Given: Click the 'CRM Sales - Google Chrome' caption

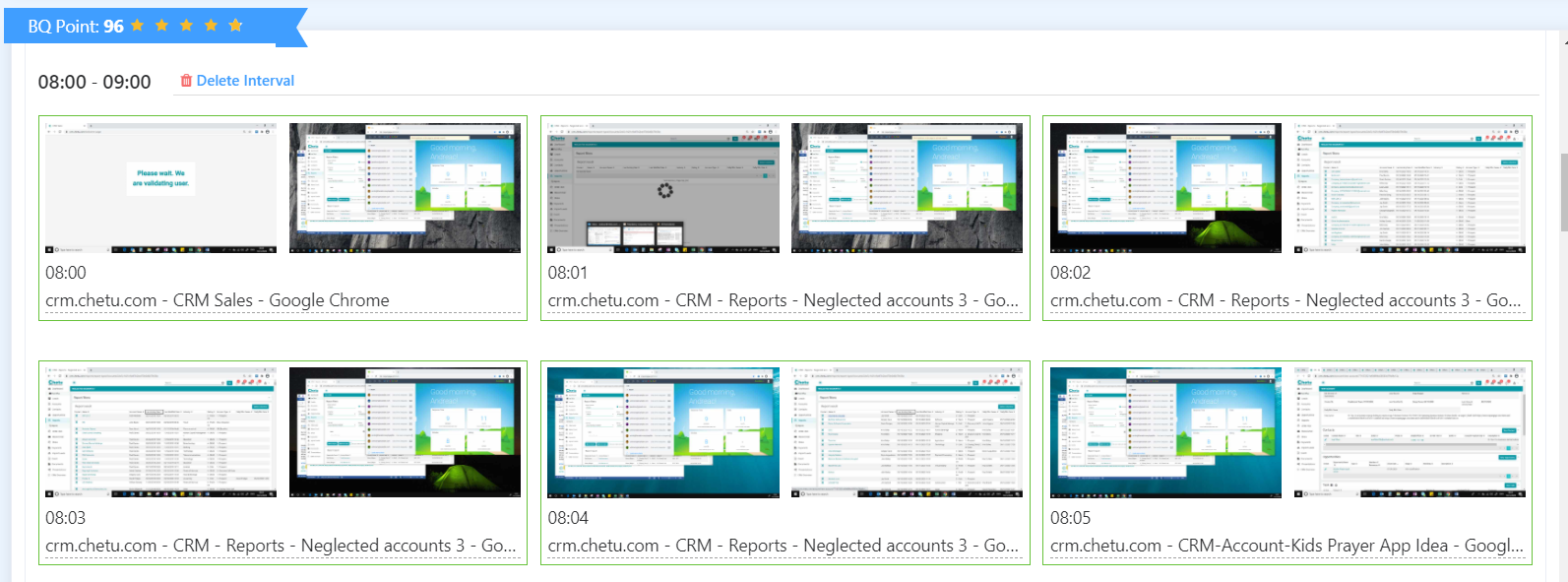Looking at the screenshot, I should tap(218, 300).
